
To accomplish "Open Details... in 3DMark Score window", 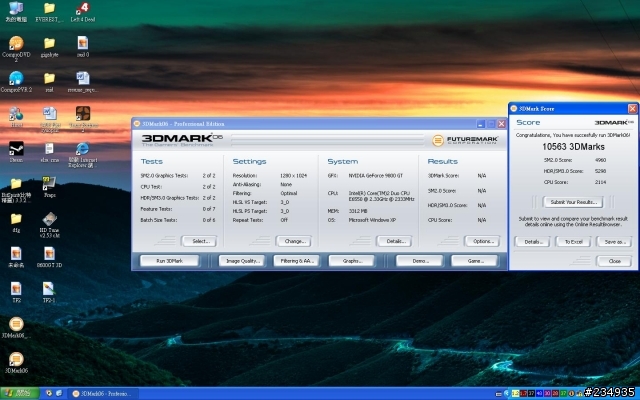I will pos(532,242).
